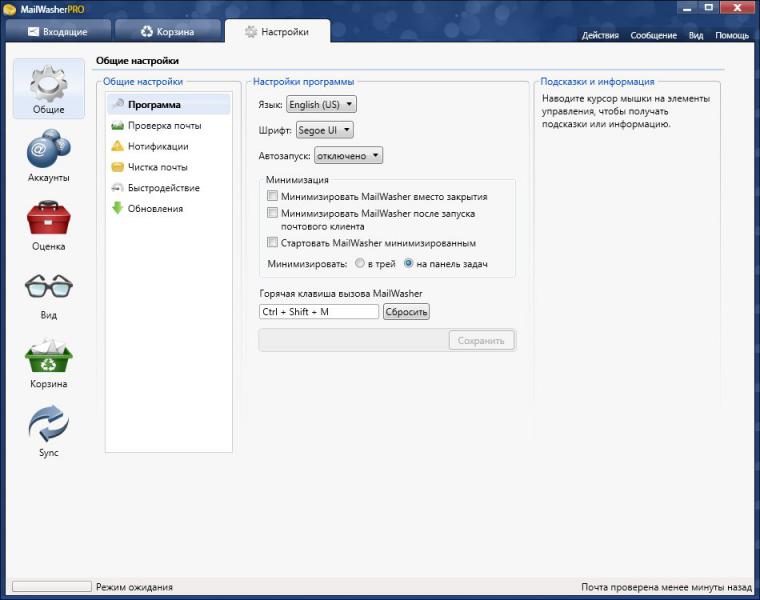Switch to the Входящие tab
This screenshot has height=600, width=760.
pos(58,32)
